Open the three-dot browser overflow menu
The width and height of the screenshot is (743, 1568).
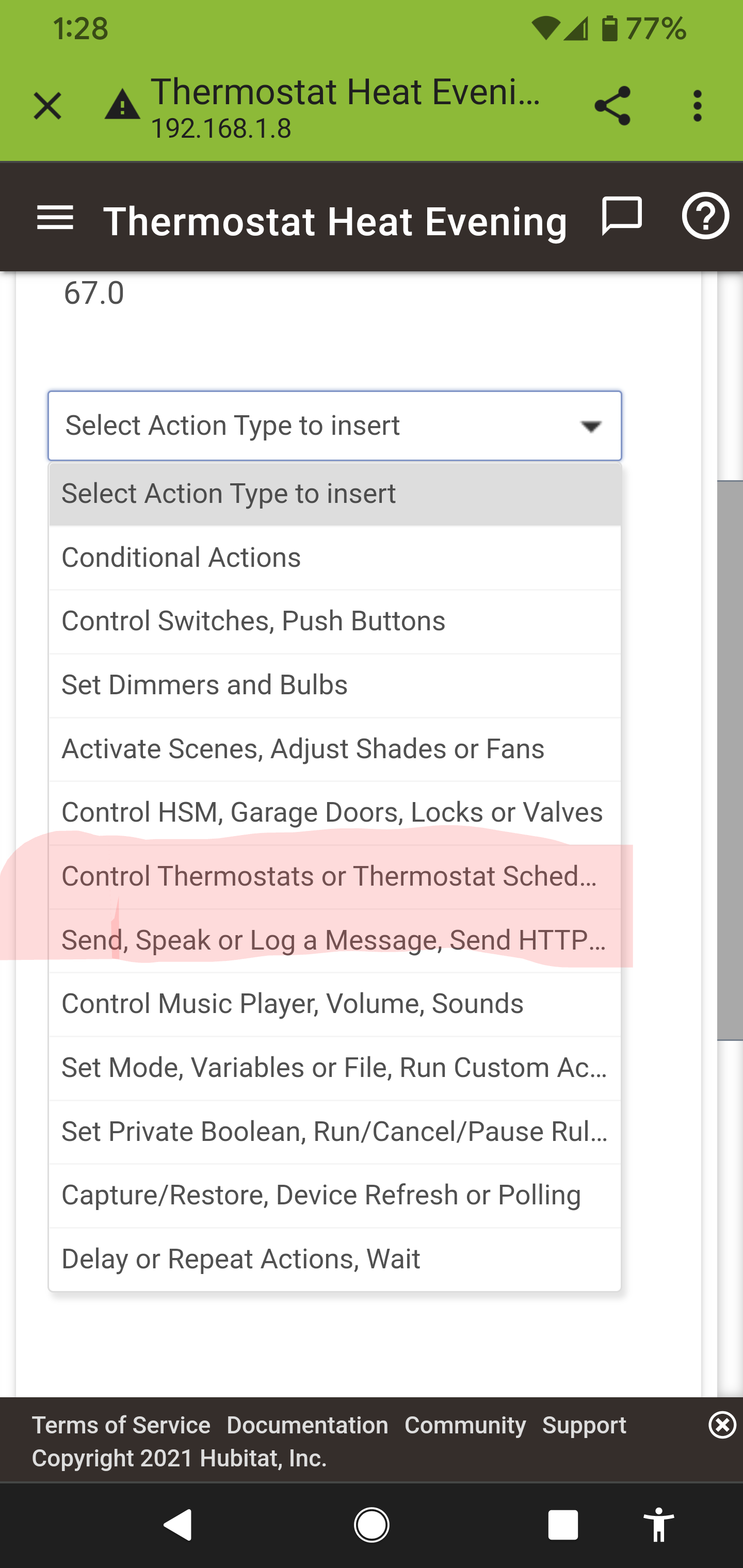tap(697, 106)
